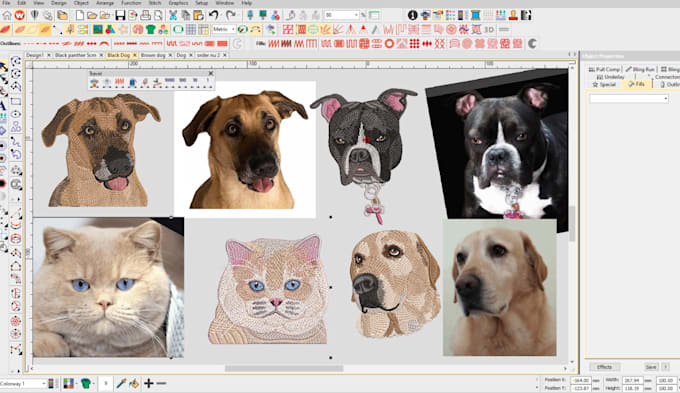680x393 pixels.
Task: Click the Height value field
Action: tap(632, 388)
